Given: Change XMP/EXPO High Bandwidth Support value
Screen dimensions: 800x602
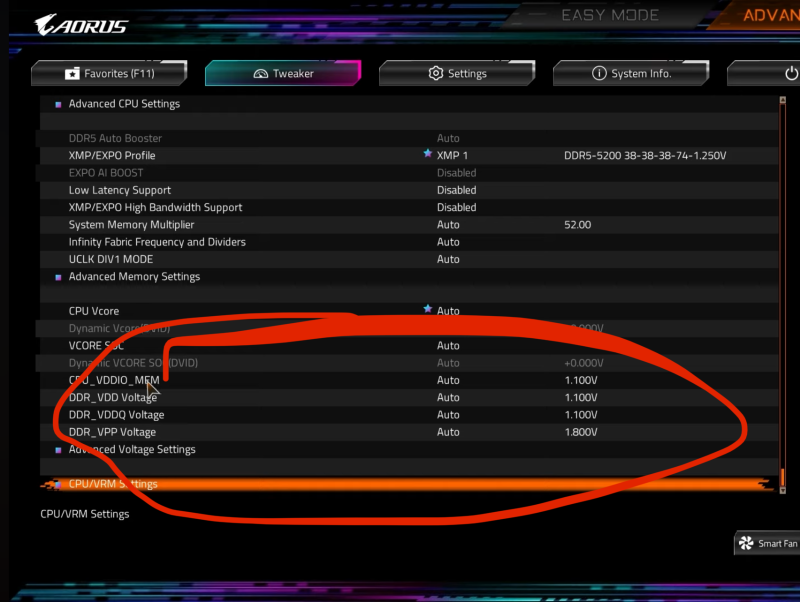Looking at the screenshot, I should point(457,208).
